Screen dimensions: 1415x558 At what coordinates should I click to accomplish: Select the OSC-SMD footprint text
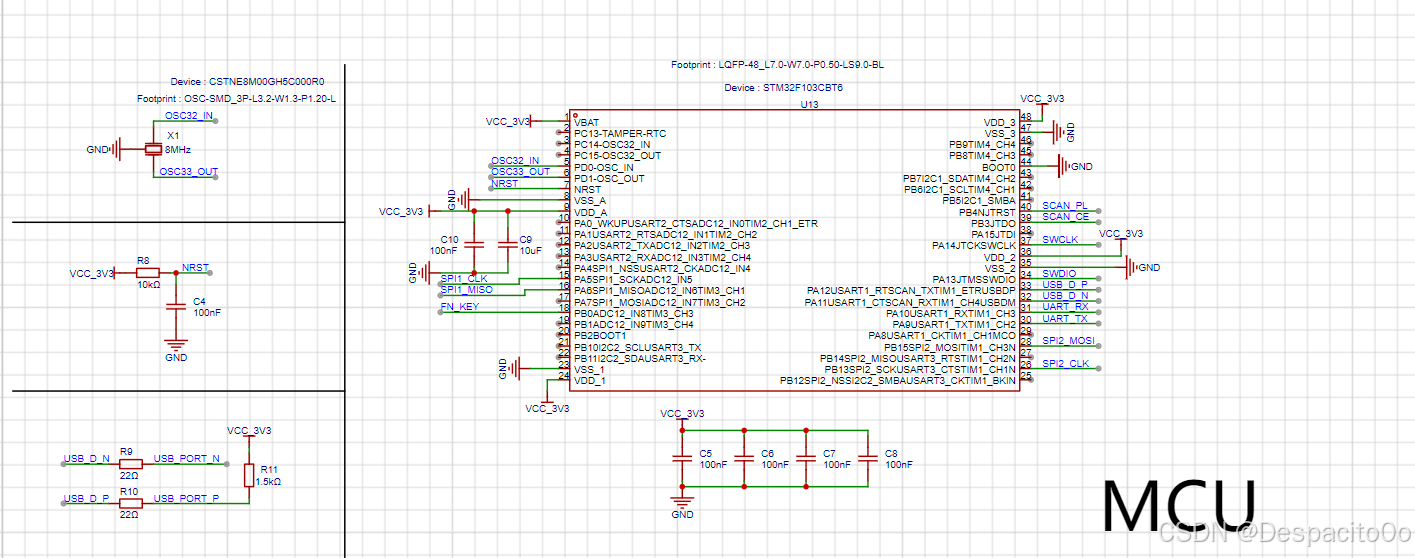point(236,99)
